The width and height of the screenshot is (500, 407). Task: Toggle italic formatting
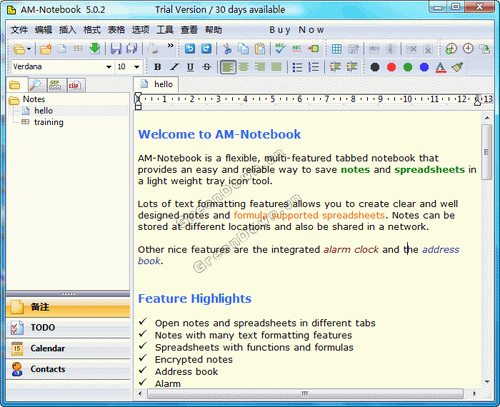click(174, 67)
